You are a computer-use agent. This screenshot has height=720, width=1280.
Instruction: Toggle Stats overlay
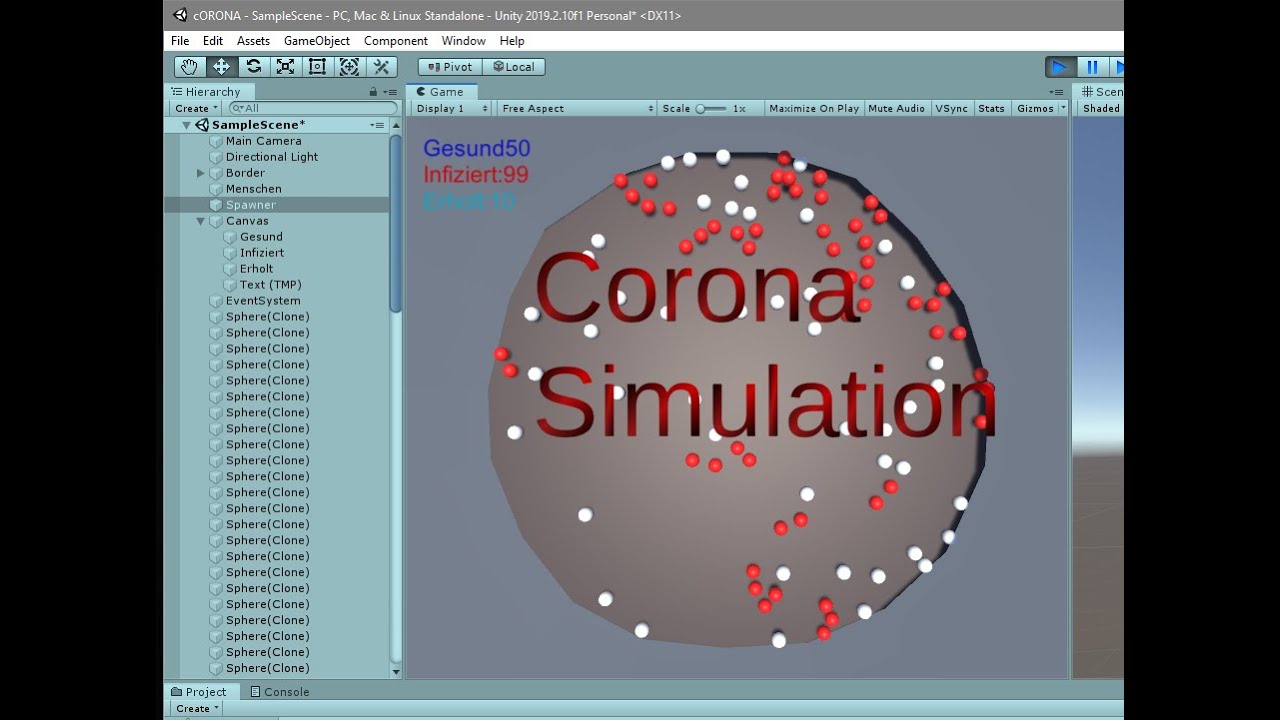992,108
